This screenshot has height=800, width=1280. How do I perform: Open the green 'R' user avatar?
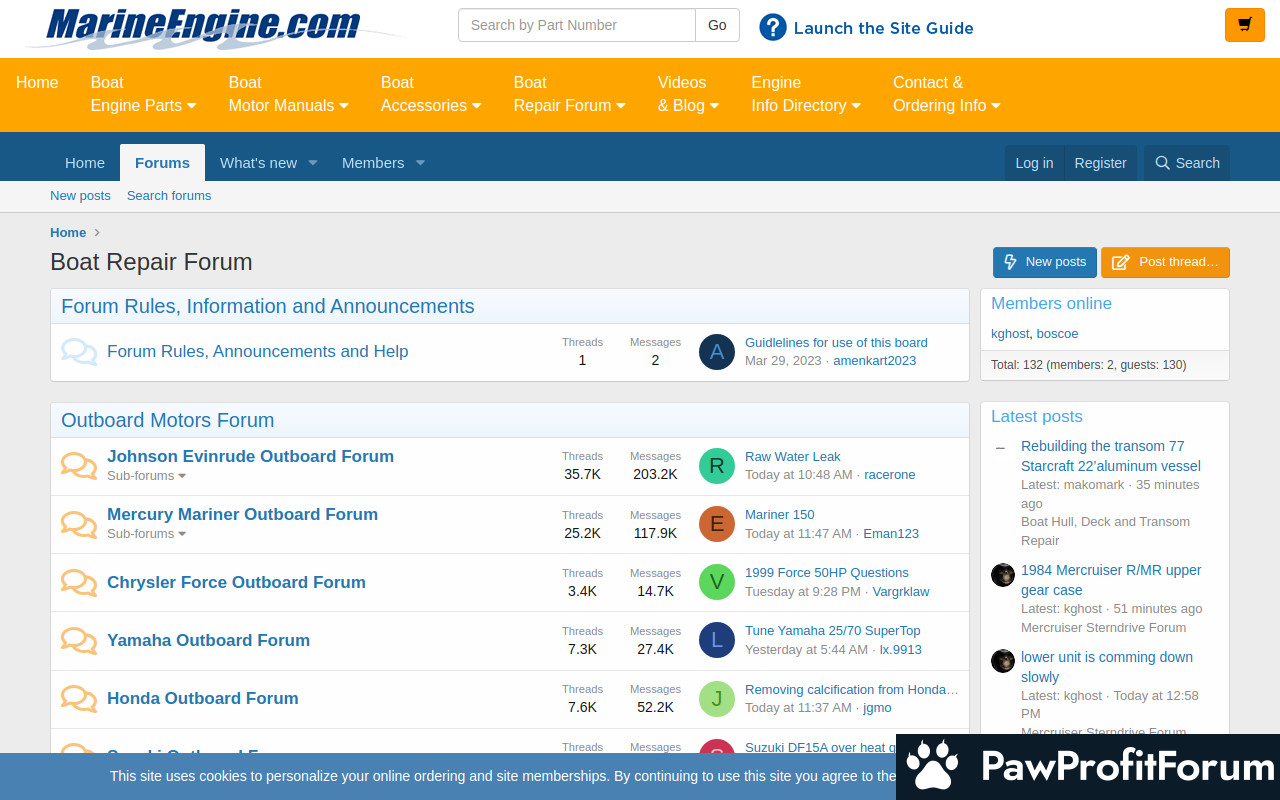point(716,466)
